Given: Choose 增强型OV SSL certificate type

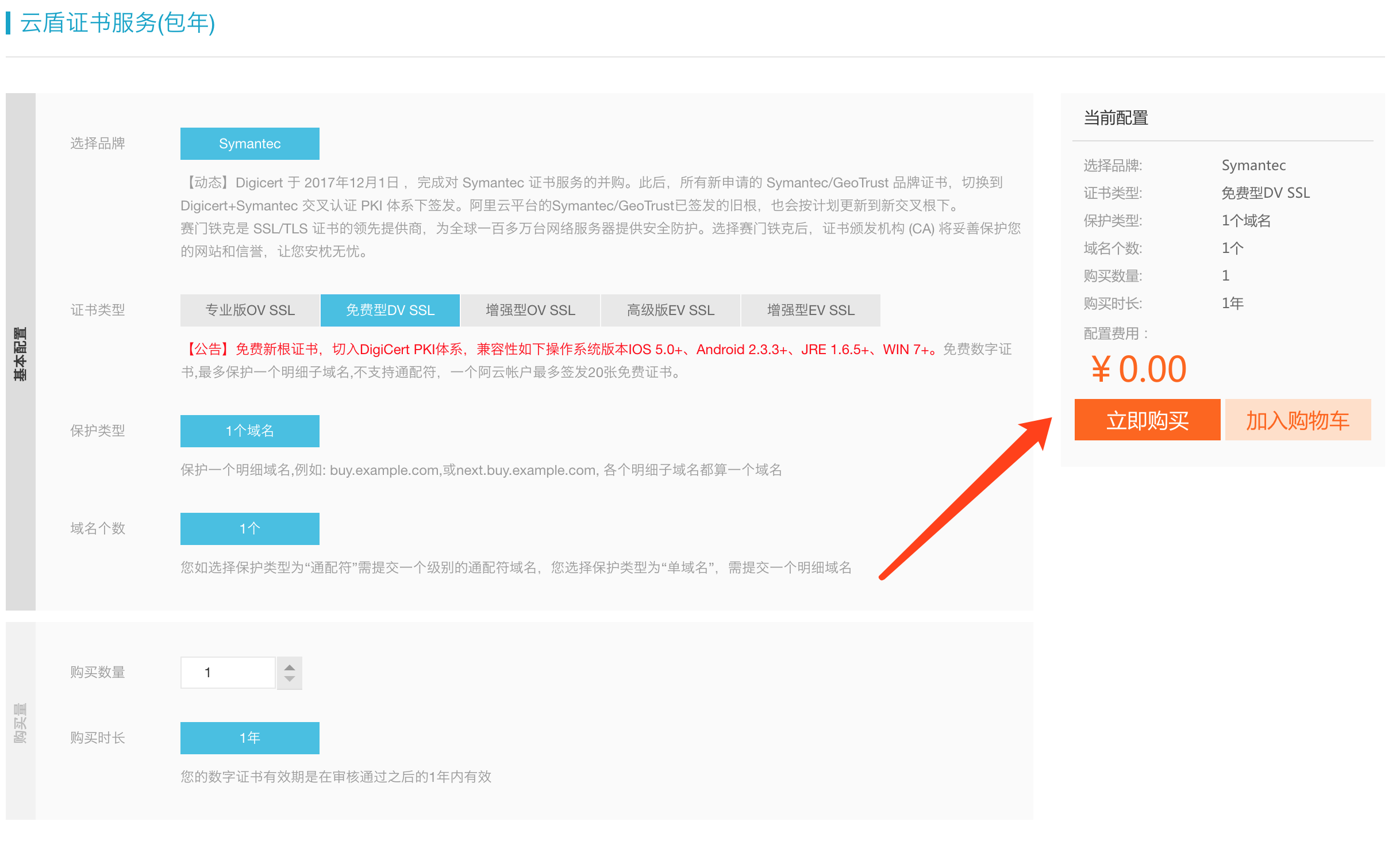Looking at the screenshot, I should (x=530, y=310).
